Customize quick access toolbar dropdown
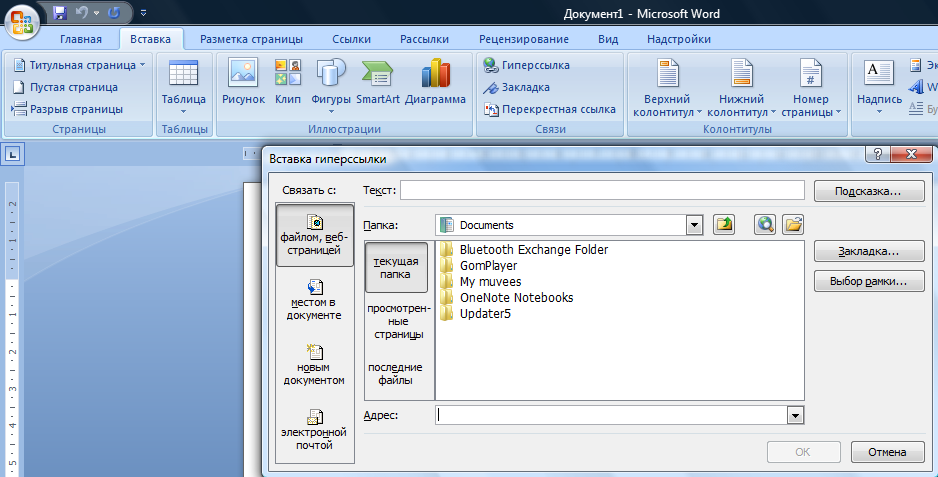The image size is (938, 477). pos(143,12)
